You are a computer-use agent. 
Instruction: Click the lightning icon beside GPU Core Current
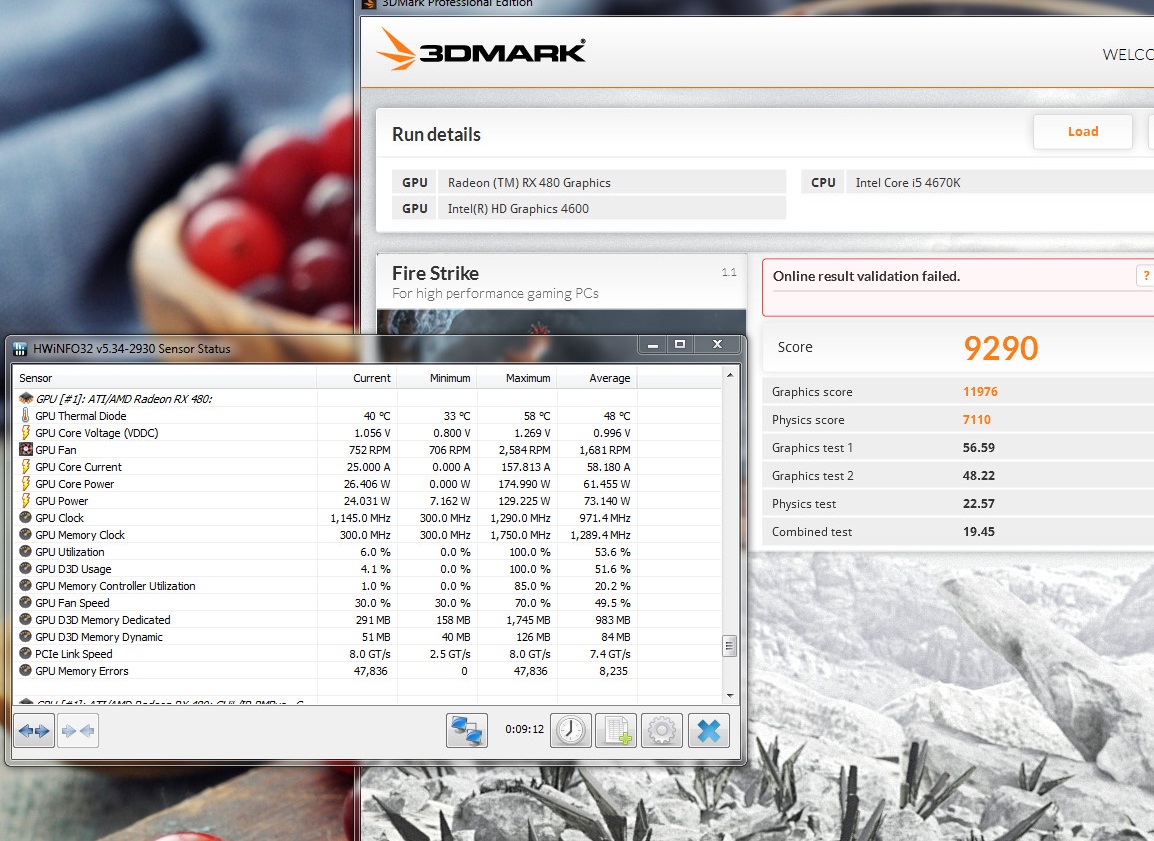(26, 466)
